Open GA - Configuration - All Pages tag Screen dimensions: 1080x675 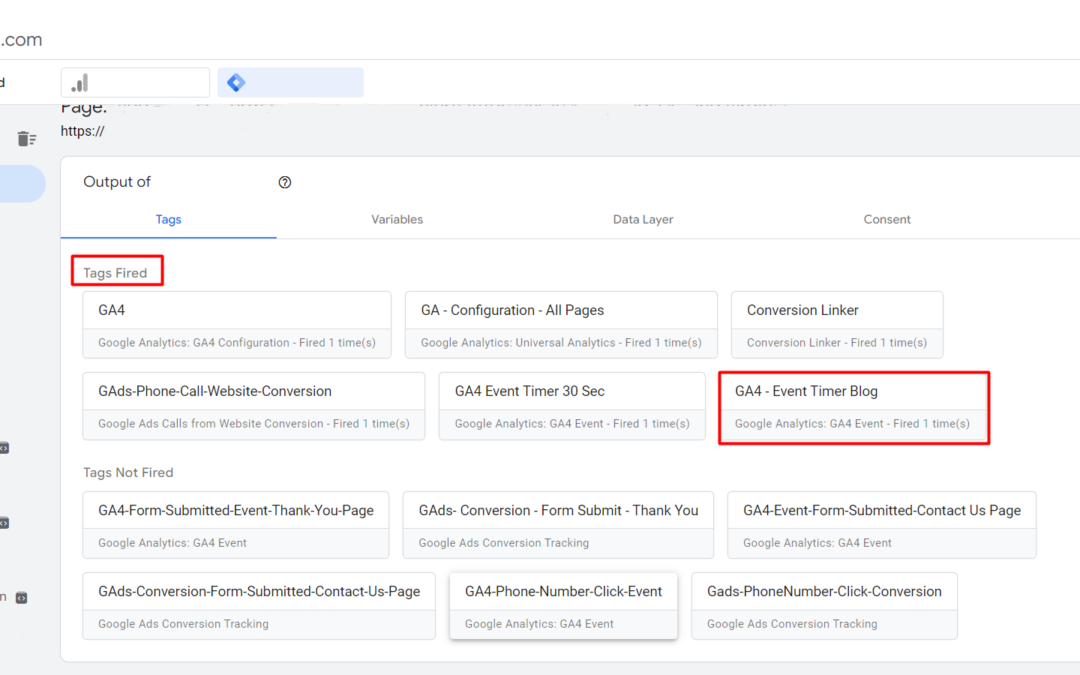[560, 324]
